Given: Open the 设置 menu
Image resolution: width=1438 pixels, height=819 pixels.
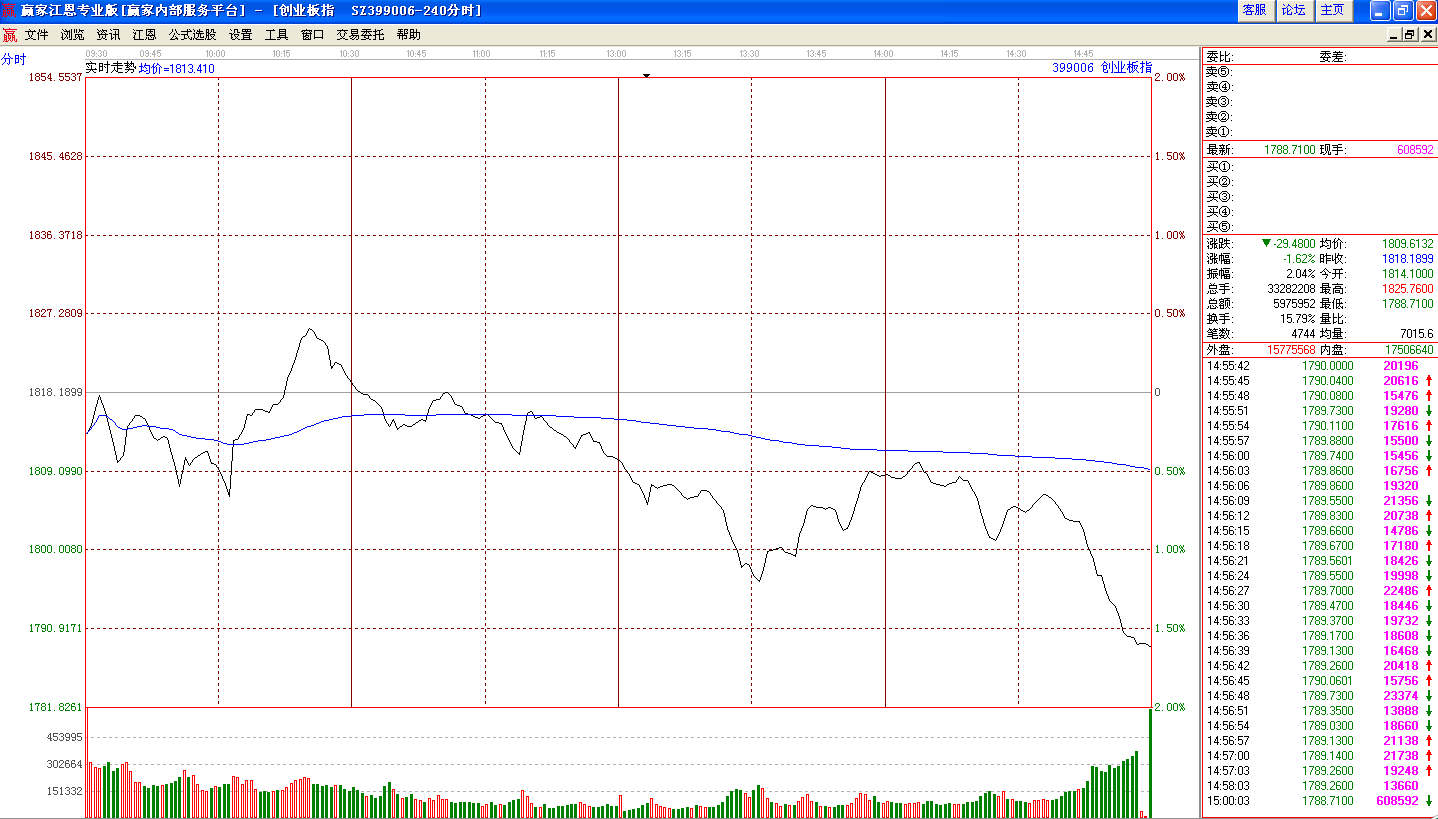Looking at the screenshot, I should pos(240,34).
